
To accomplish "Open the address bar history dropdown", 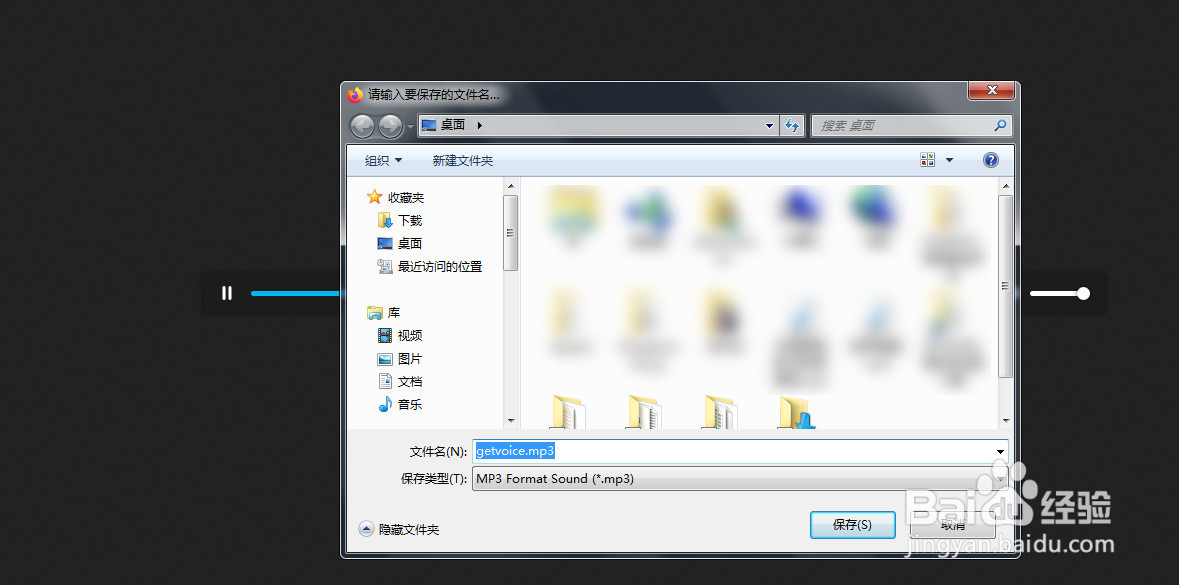I will click(x=769, y=126).
